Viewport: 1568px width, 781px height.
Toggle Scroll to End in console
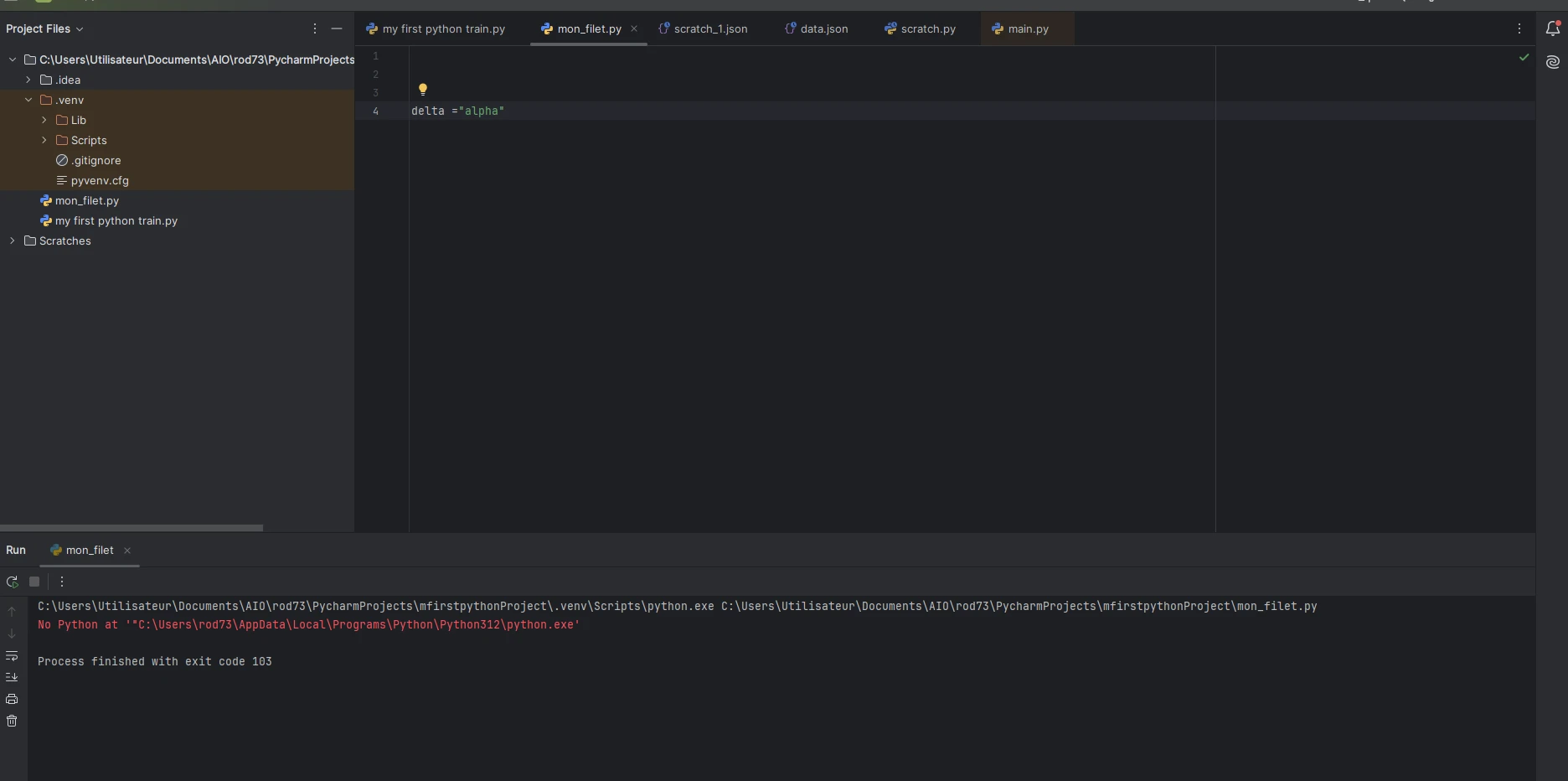[12, 677]
